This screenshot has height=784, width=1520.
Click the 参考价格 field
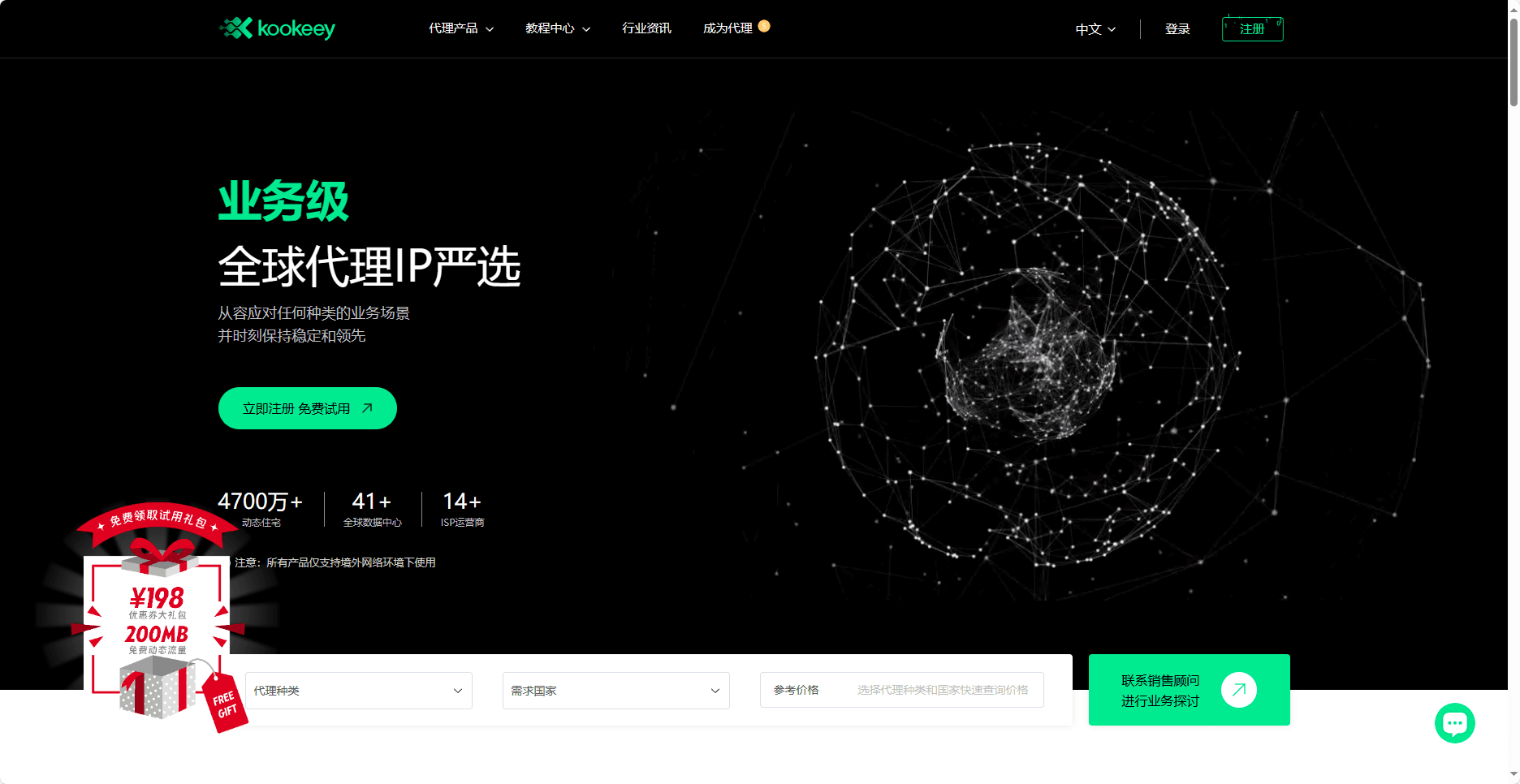[902, 690]
